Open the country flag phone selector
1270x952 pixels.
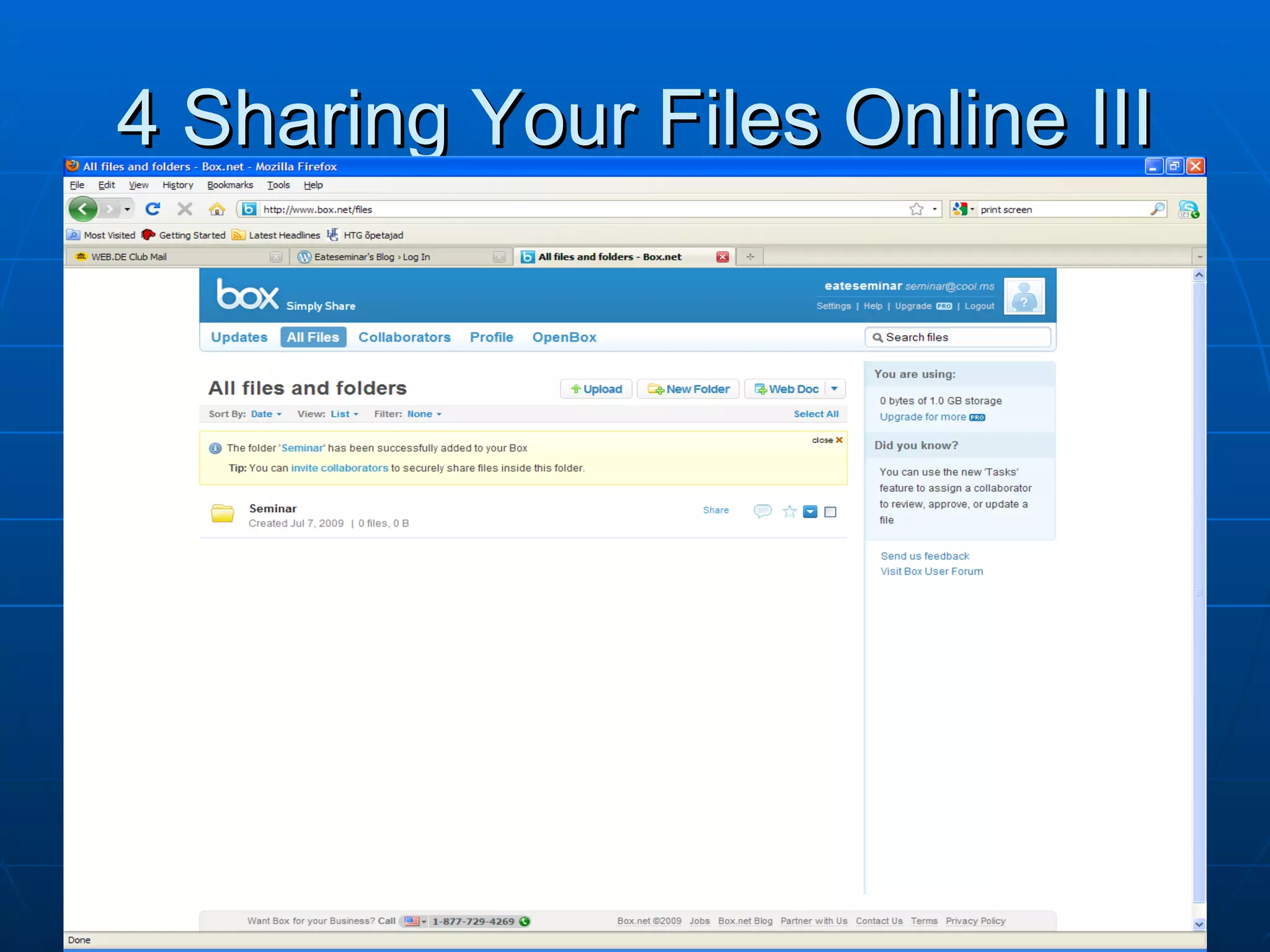(x=415, y=921)
